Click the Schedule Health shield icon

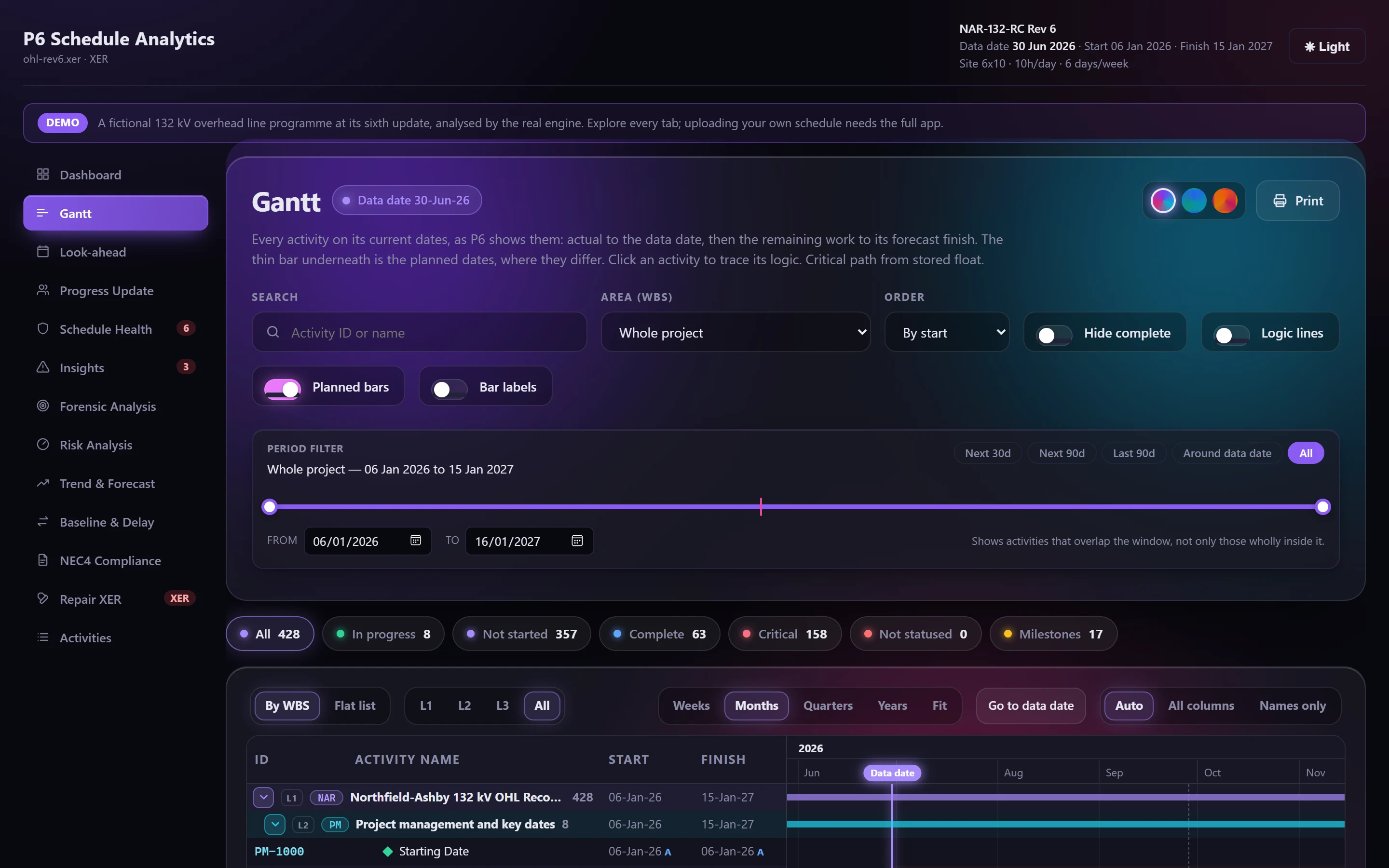[43, 328]
